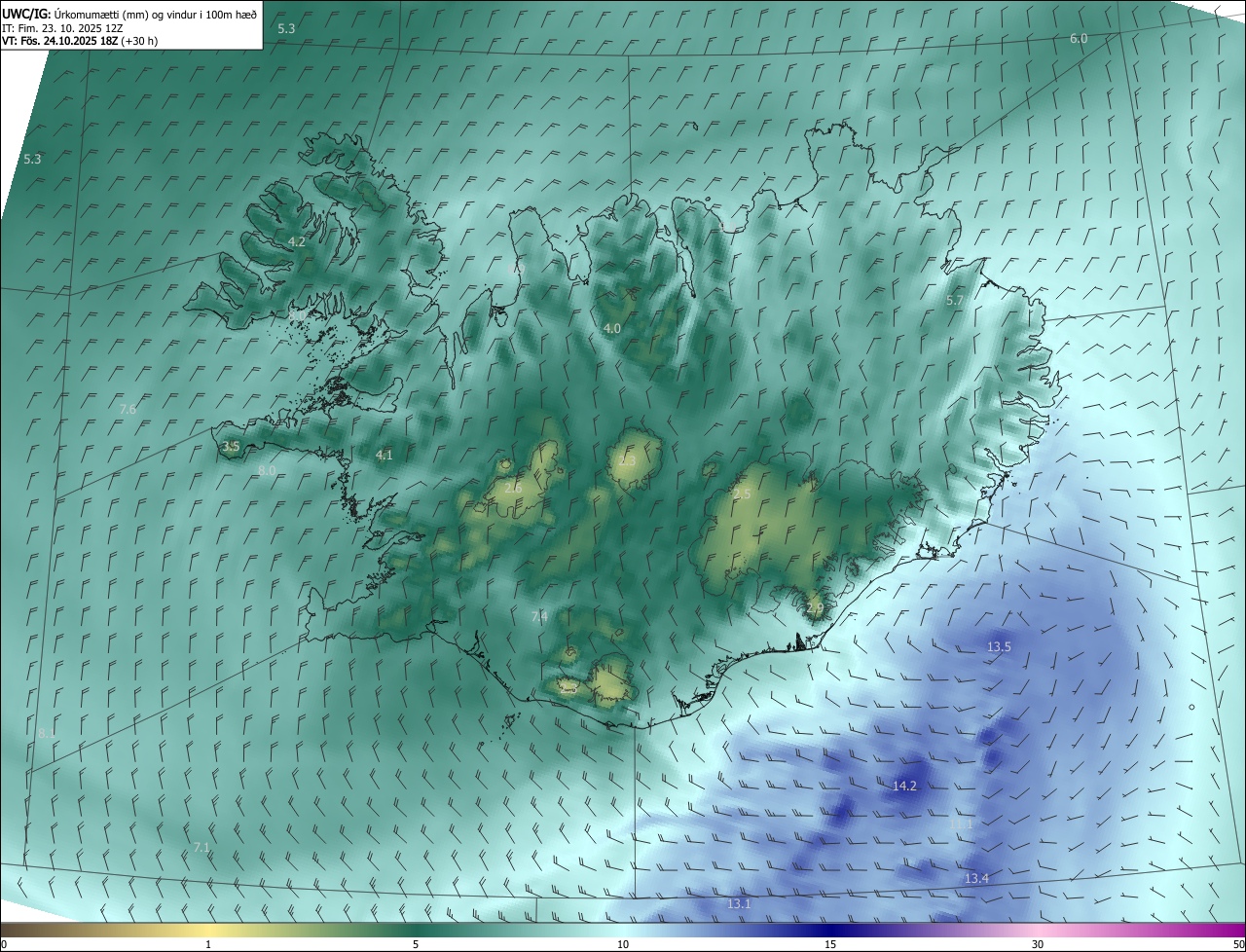Viewport: 1246px width, 952px height.
Task: Click the 15 tick label on the color scale
Action: [830, 945]
